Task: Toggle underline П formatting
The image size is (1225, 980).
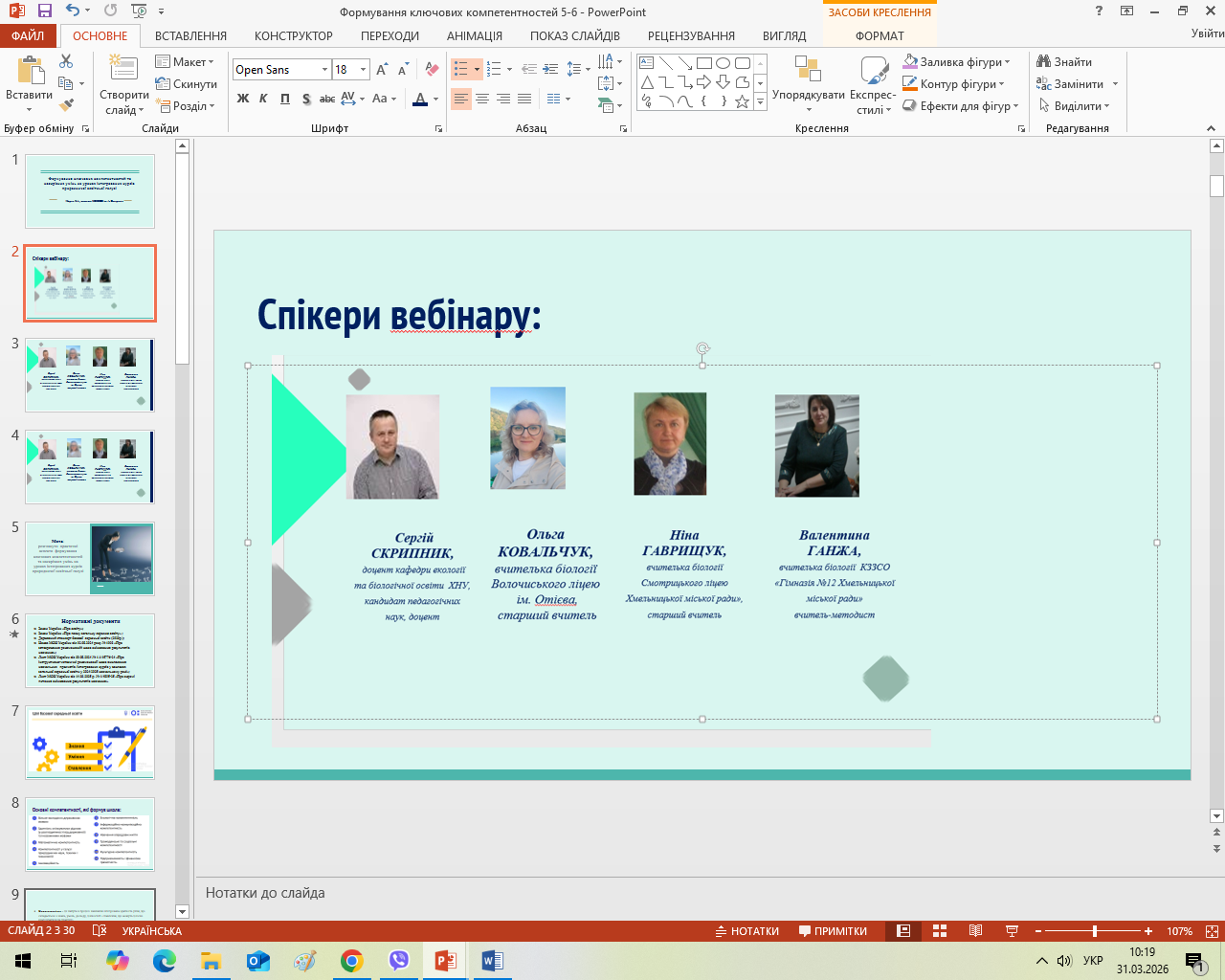Action: coord(285,99)
